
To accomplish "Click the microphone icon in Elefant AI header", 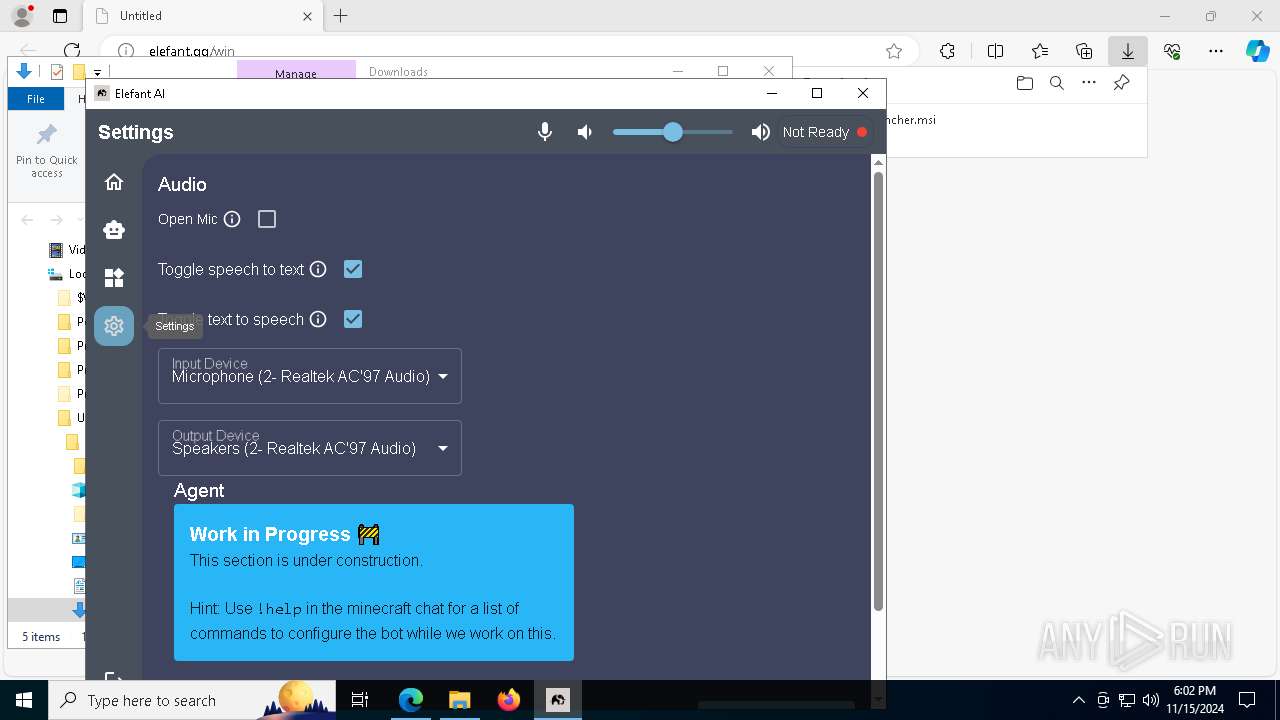I will (545, 132).
